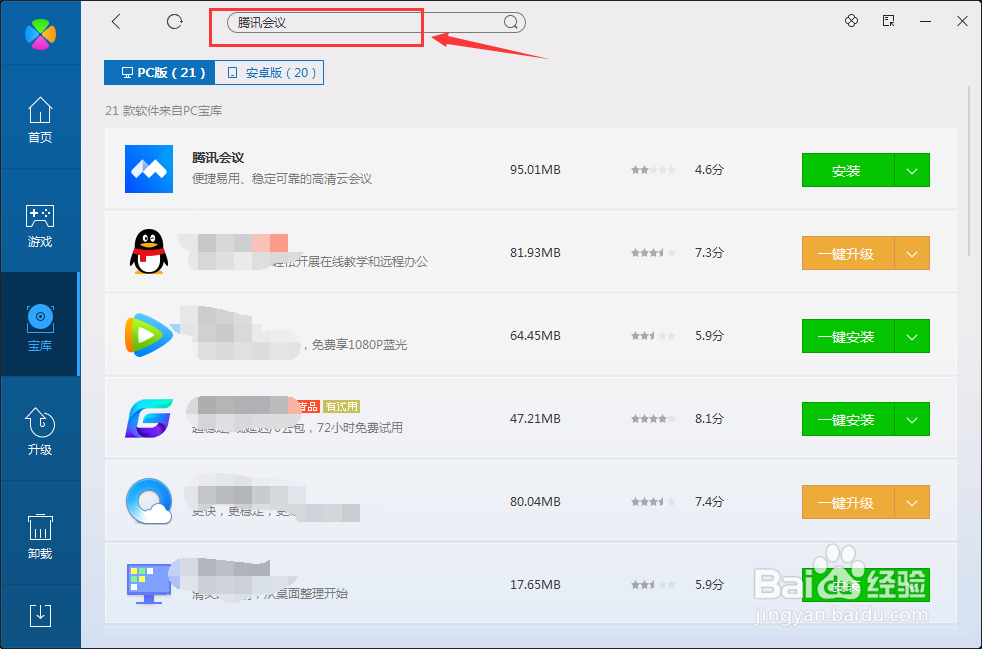The width and height of the screenshot is (982, 649).
Task: Refresh the page with the reload icon
Action: [x=175, y=22]
